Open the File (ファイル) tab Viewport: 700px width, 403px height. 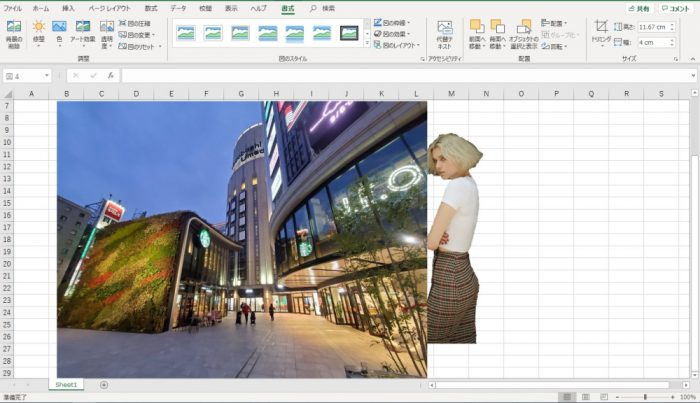coord(12,8)
